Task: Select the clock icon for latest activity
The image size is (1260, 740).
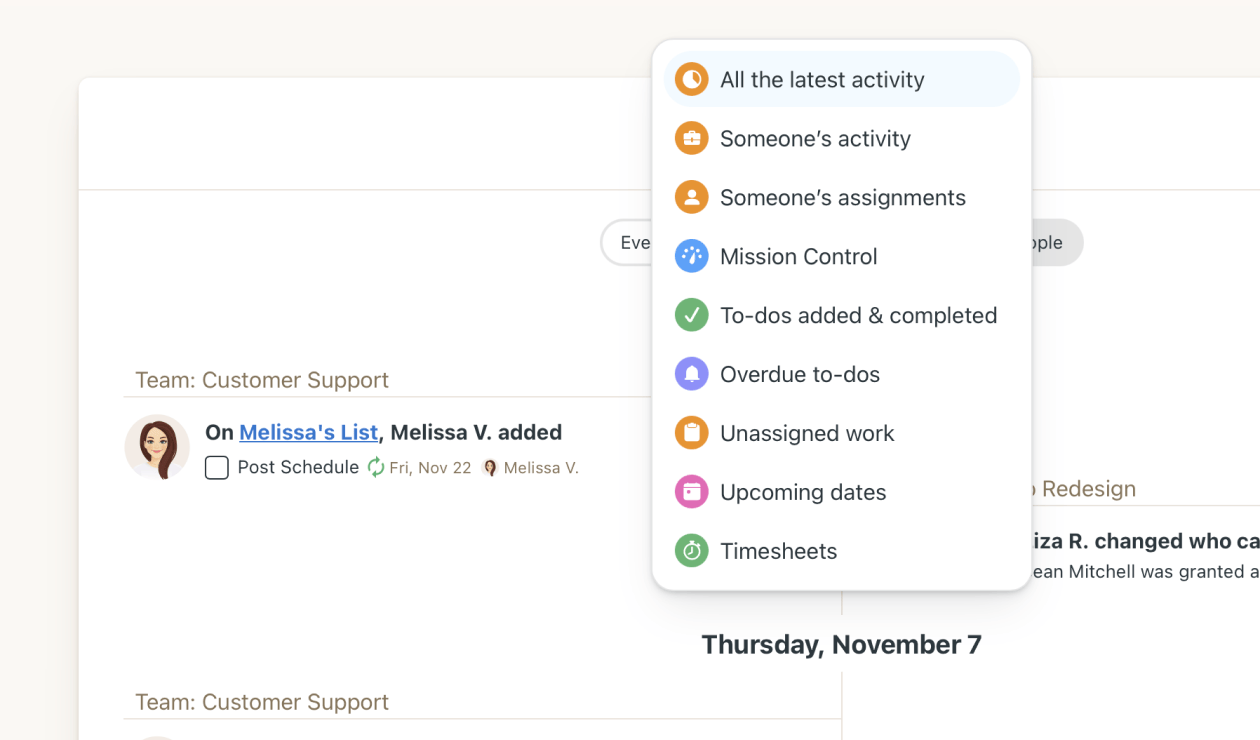Action: pos(691,79)
